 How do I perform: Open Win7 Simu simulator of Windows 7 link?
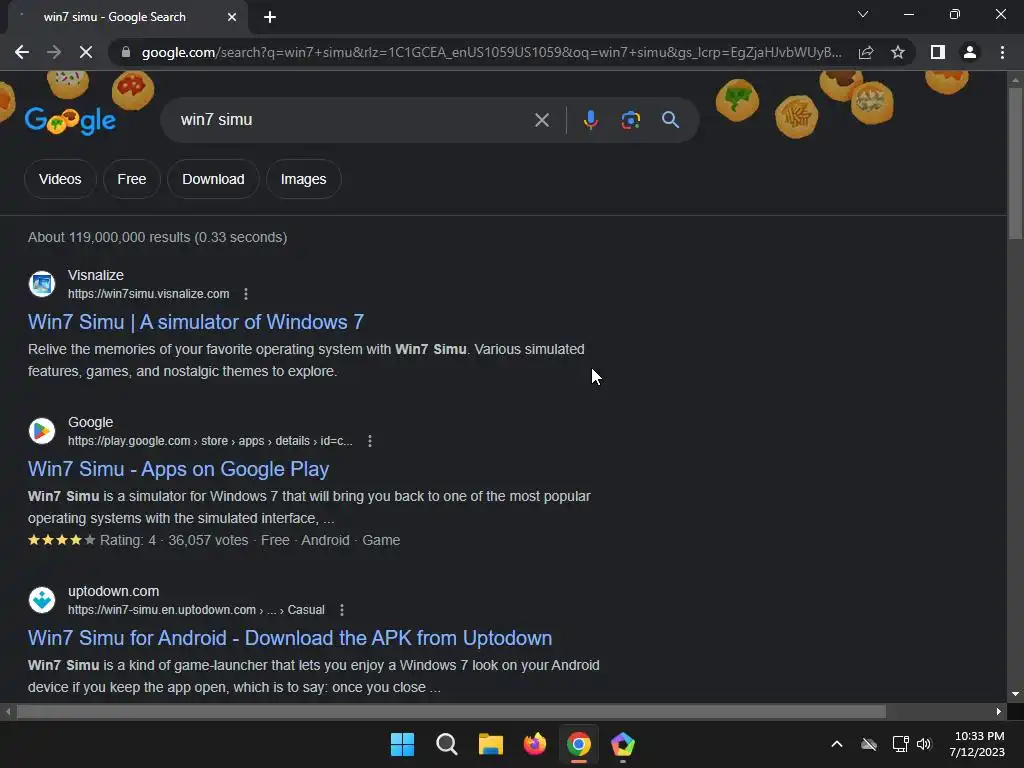pos(196,322)
